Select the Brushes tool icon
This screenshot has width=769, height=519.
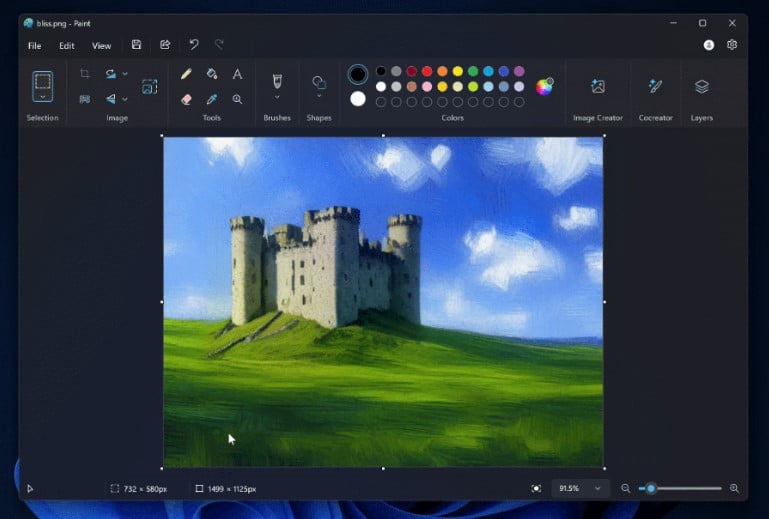277,81
